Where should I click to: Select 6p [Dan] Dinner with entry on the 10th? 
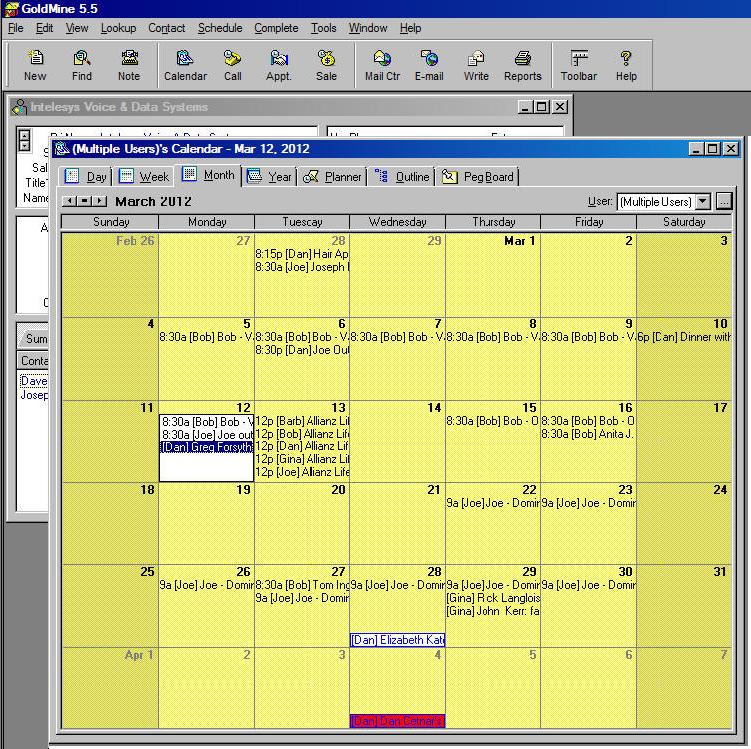click(684, 337)
